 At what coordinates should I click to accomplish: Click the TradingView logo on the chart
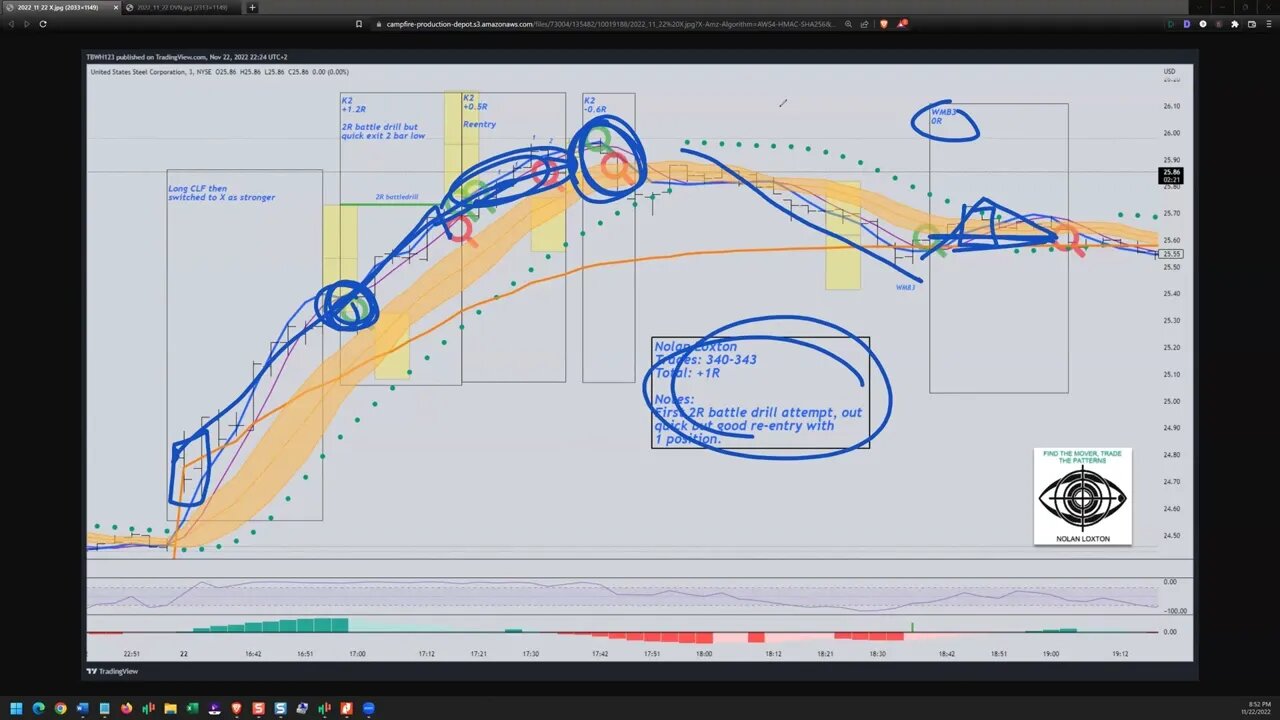pyautogui.click(x=112, y=671)
